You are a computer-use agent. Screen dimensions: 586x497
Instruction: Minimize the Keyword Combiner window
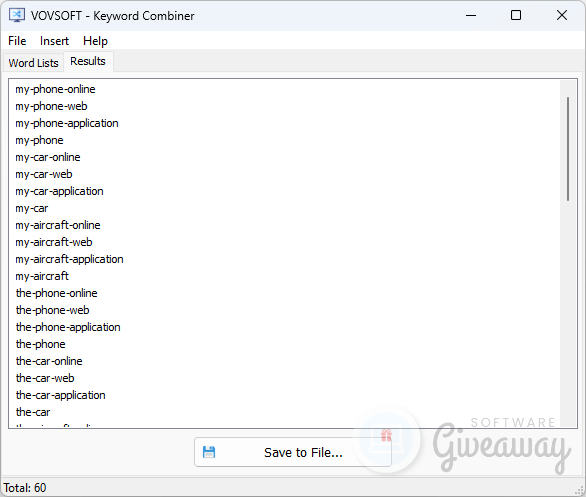[471, 15]
